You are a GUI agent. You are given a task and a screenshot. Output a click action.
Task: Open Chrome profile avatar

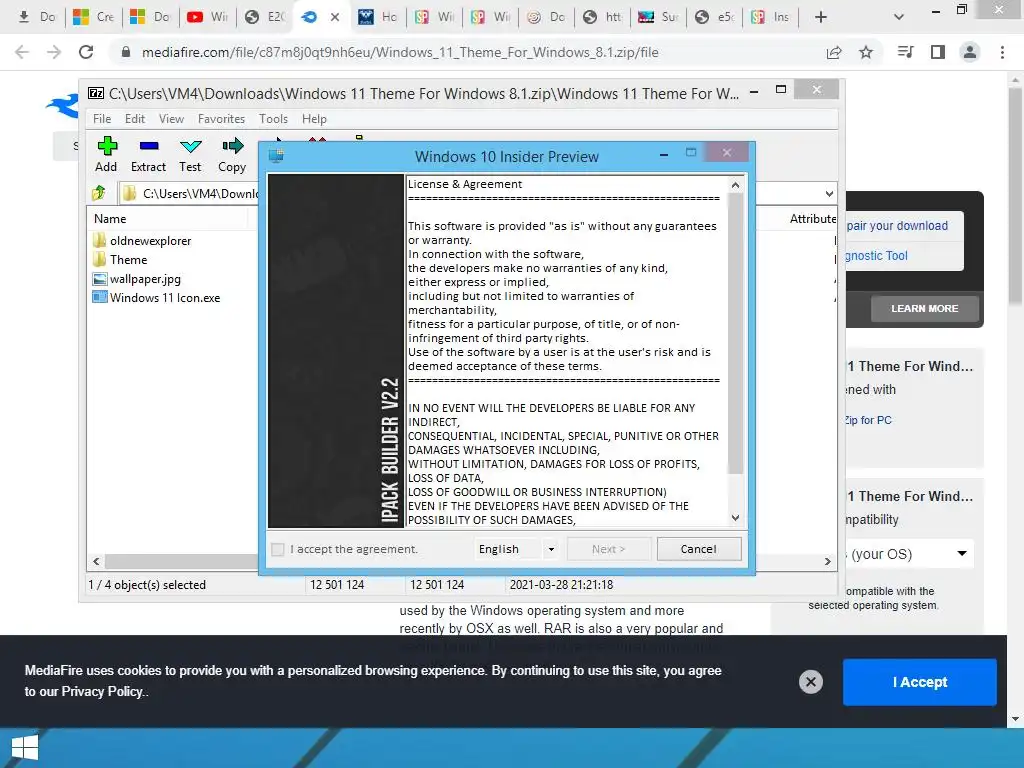[x=970, y=52]
